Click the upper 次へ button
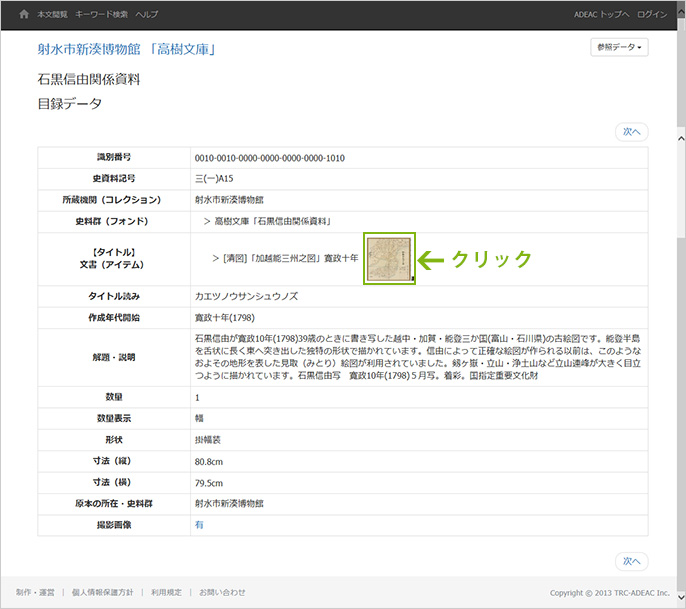The image size is (686, 609). [x=631, y=131]
